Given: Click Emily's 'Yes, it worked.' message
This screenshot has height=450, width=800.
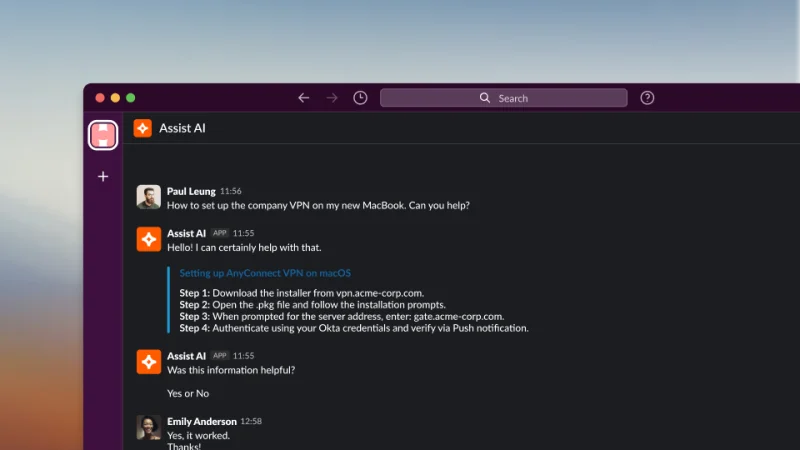Looking at the screenshot, I should click(198, 436).
